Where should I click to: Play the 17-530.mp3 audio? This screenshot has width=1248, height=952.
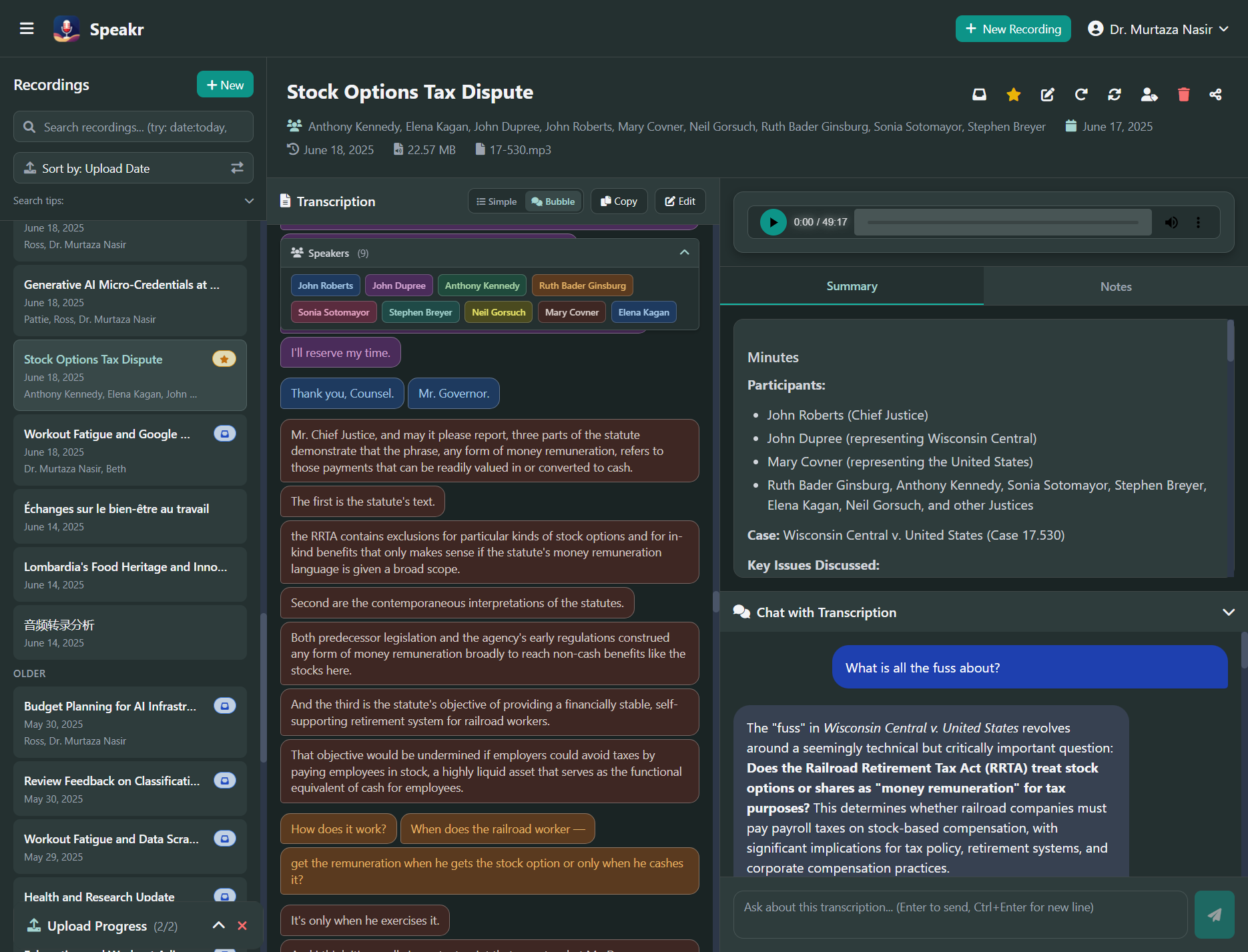tap(773, 222)
